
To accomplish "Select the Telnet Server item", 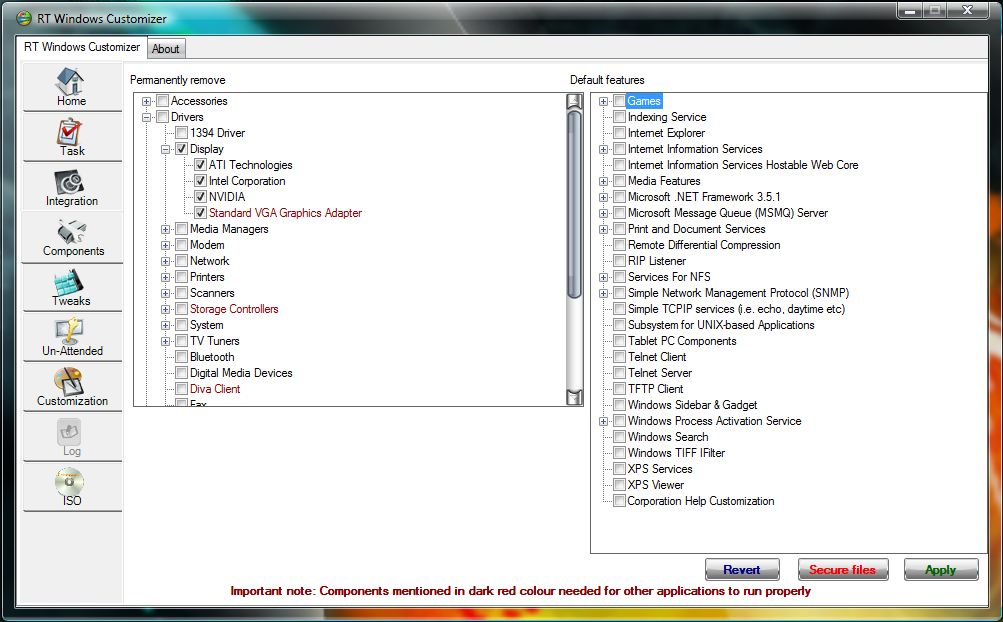I will (x=659, y=372).
